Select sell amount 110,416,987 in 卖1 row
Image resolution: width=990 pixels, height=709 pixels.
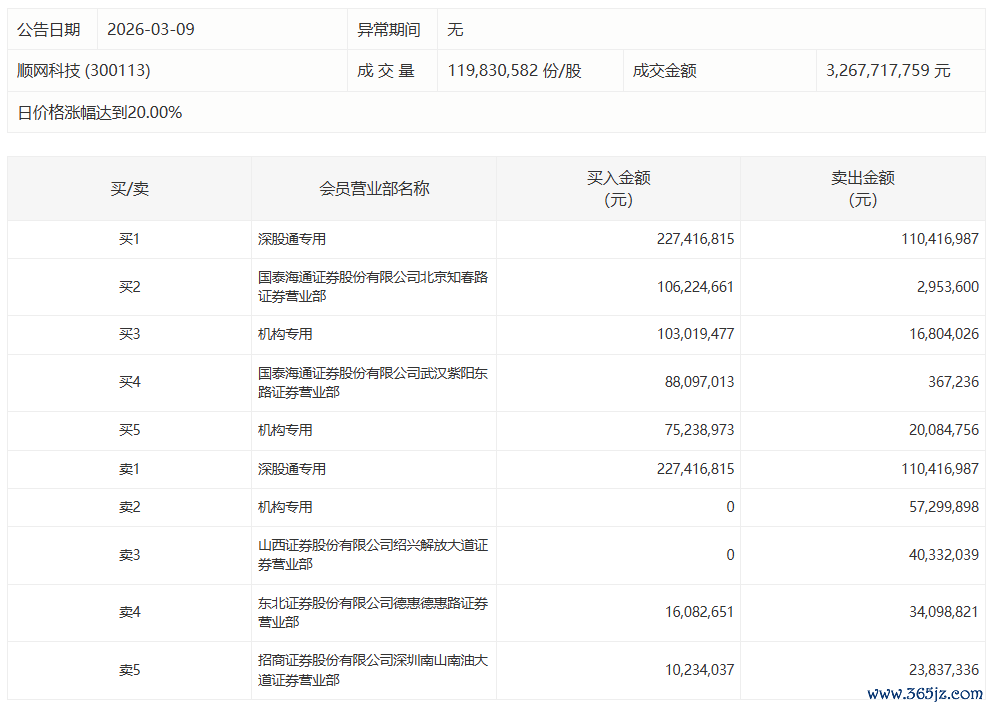[939, 469]
